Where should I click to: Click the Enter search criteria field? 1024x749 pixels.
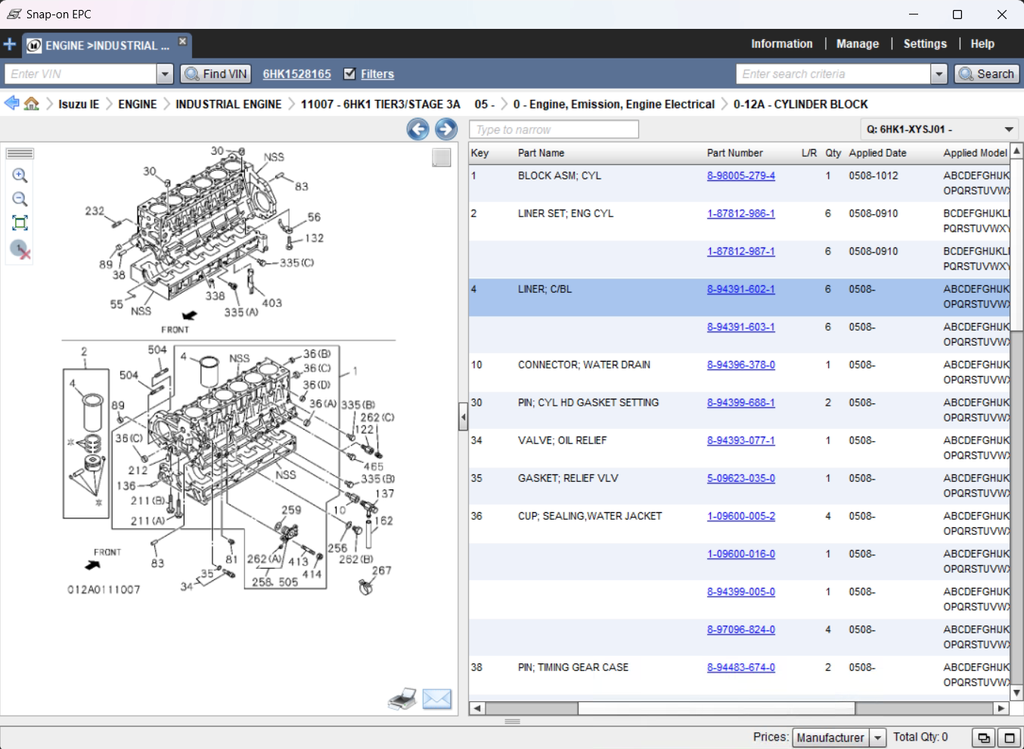click(833, 74)
